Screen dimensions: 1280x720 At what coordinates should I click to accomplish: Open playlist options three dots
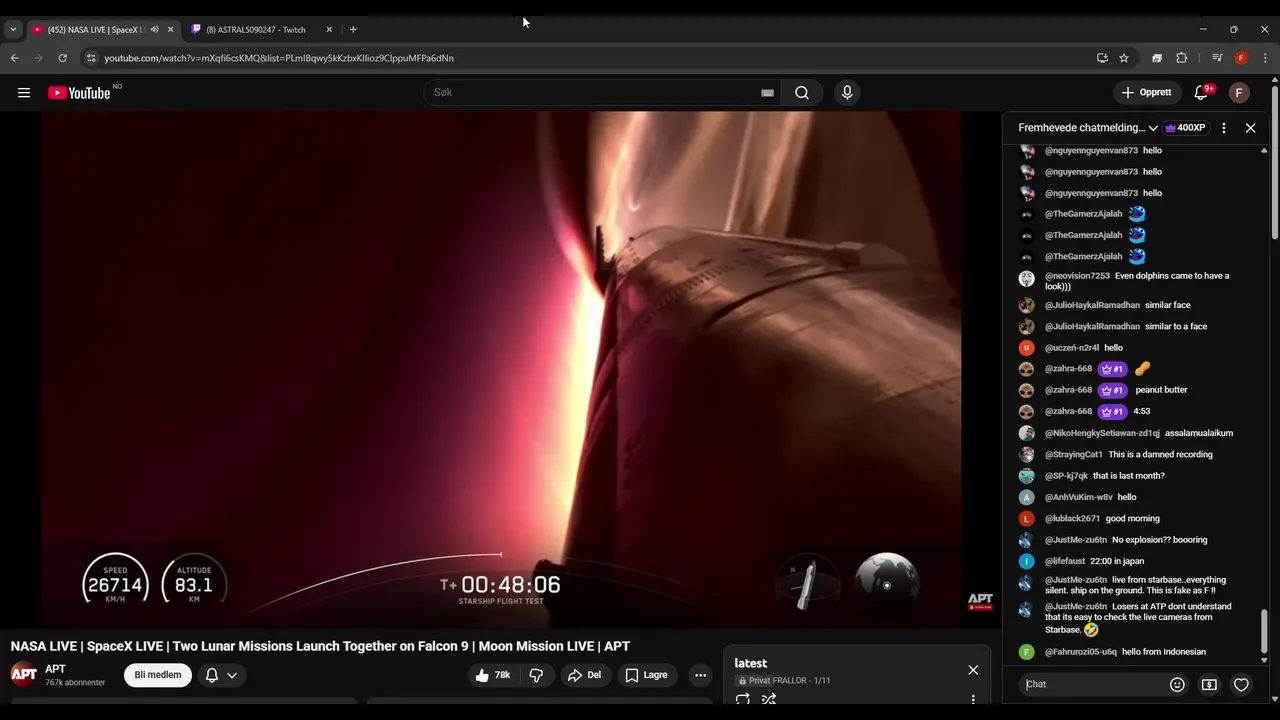click(x=973, y=699)
